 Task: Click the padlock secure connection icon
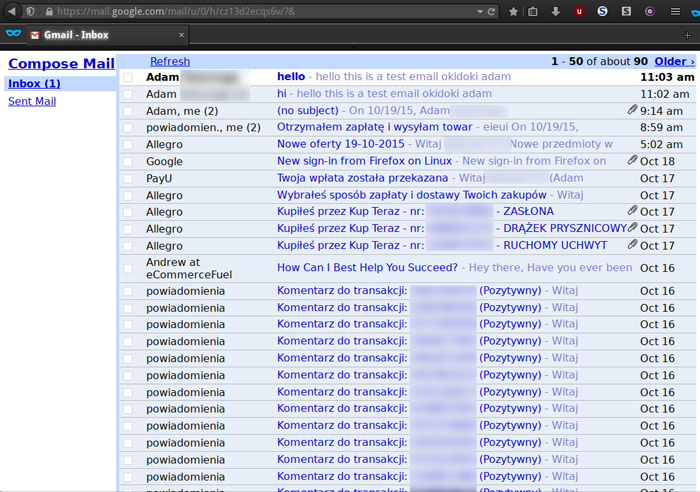point(49,12)
